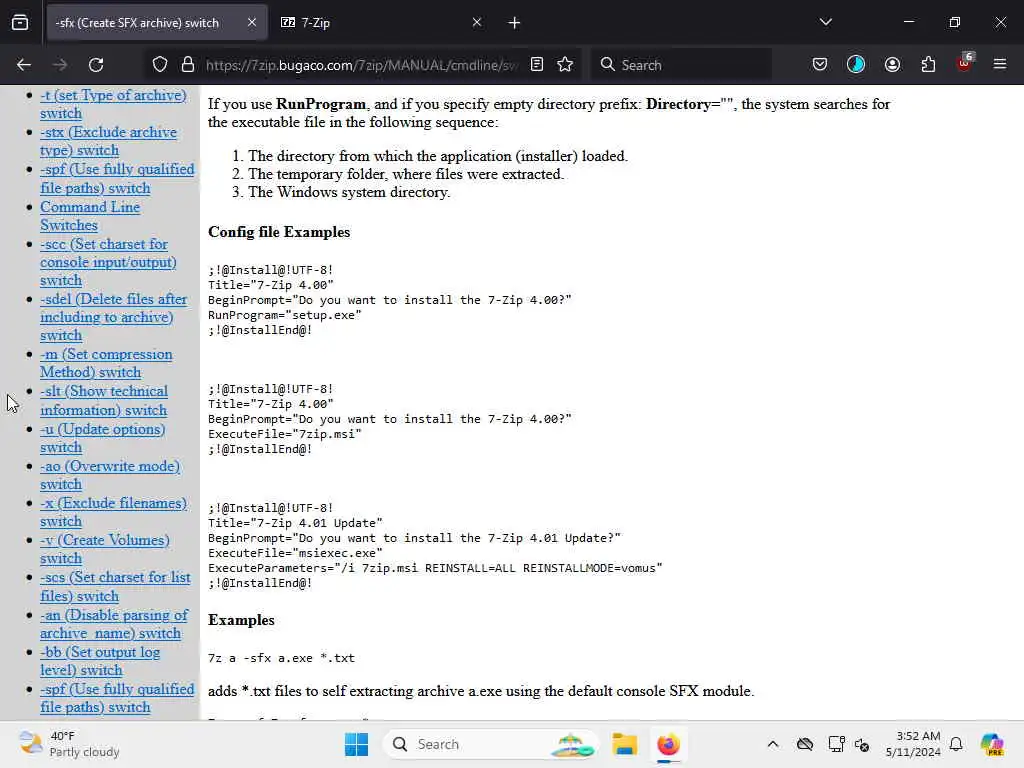Click the forward navigation arrow
1024x768 pixels.
pos(60,65)
